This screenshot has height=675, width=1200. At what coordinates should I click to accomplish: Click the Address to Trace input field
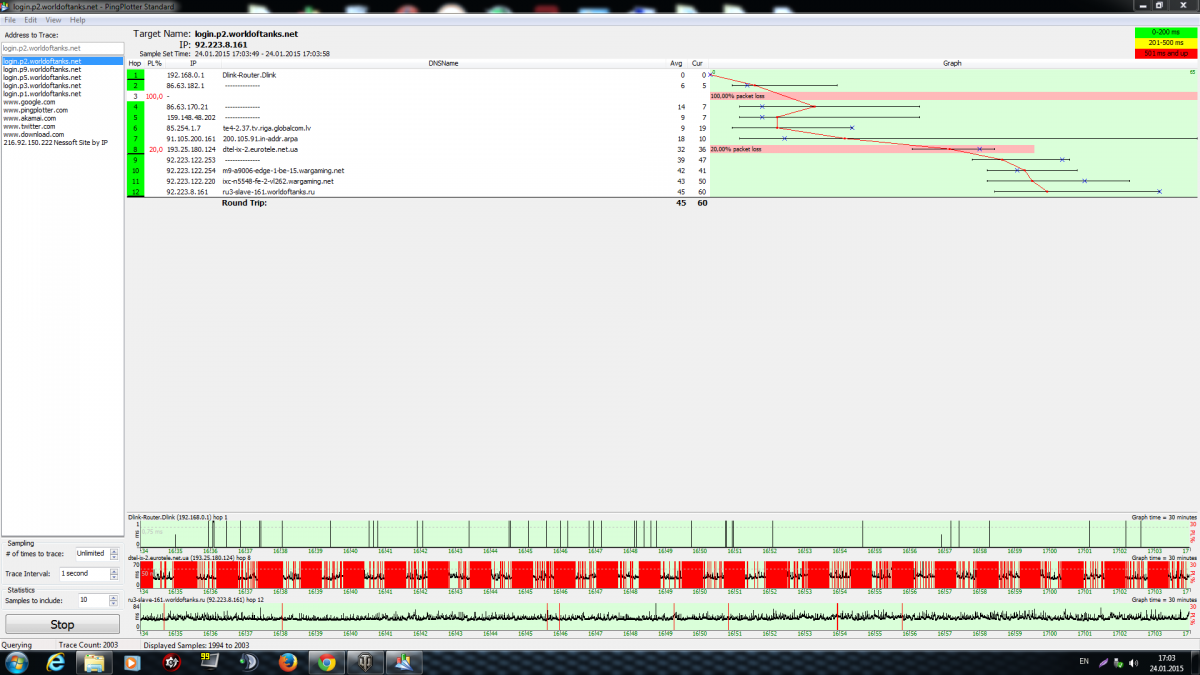60,48
